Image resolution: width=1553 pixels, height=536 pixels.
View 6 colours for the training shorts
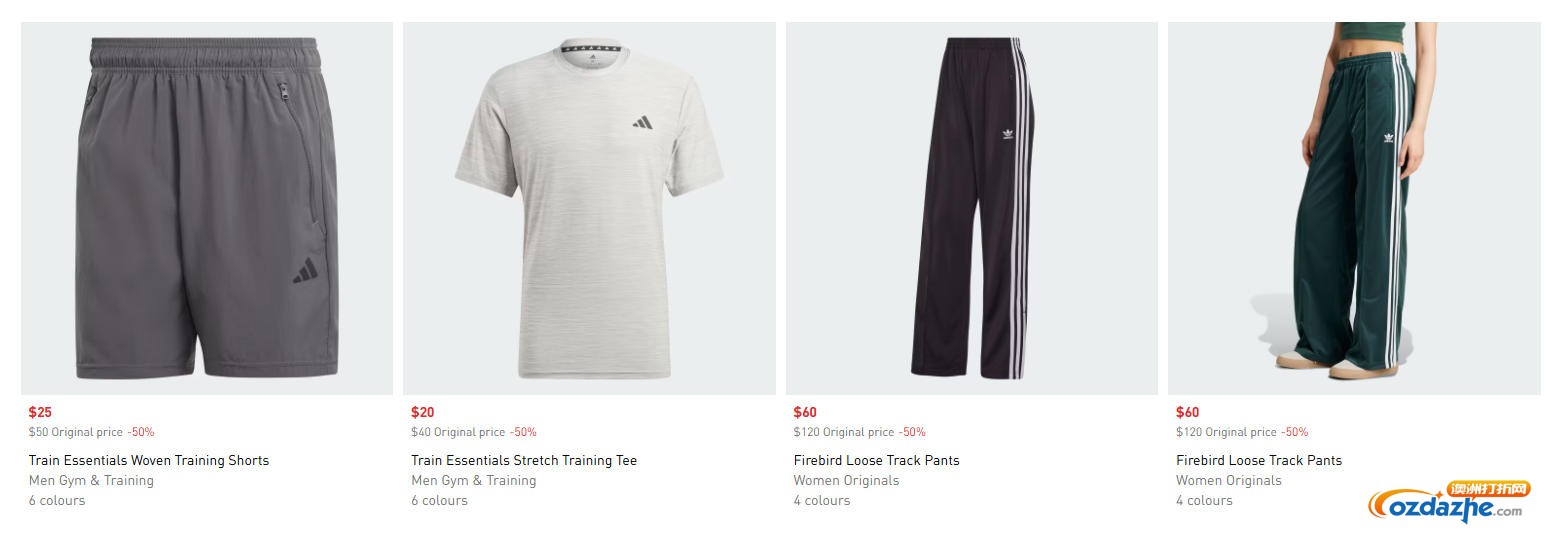point(57,500)
